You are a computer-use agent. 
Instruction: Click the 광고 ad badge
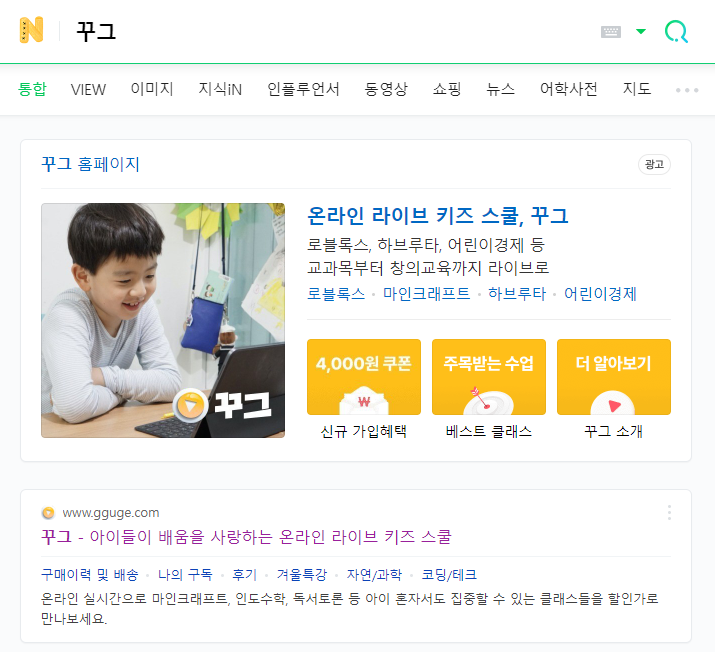(x=654, y=164)
